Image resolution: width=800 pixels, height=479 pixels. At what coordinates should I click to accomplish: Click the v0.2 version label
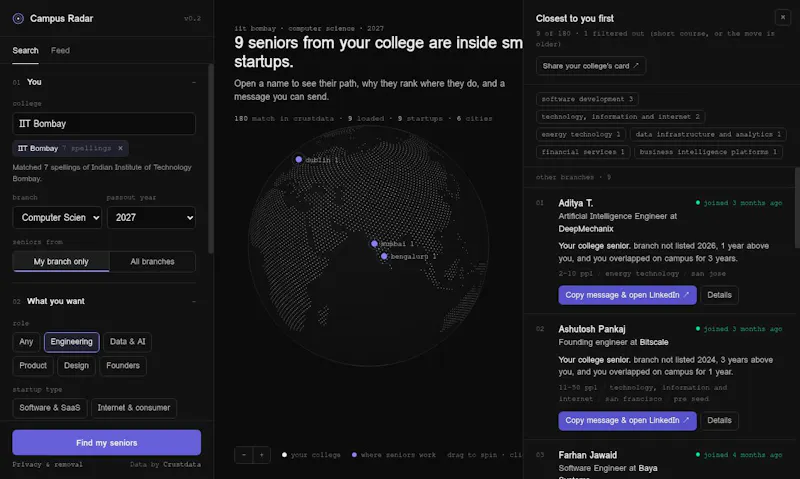192,18
